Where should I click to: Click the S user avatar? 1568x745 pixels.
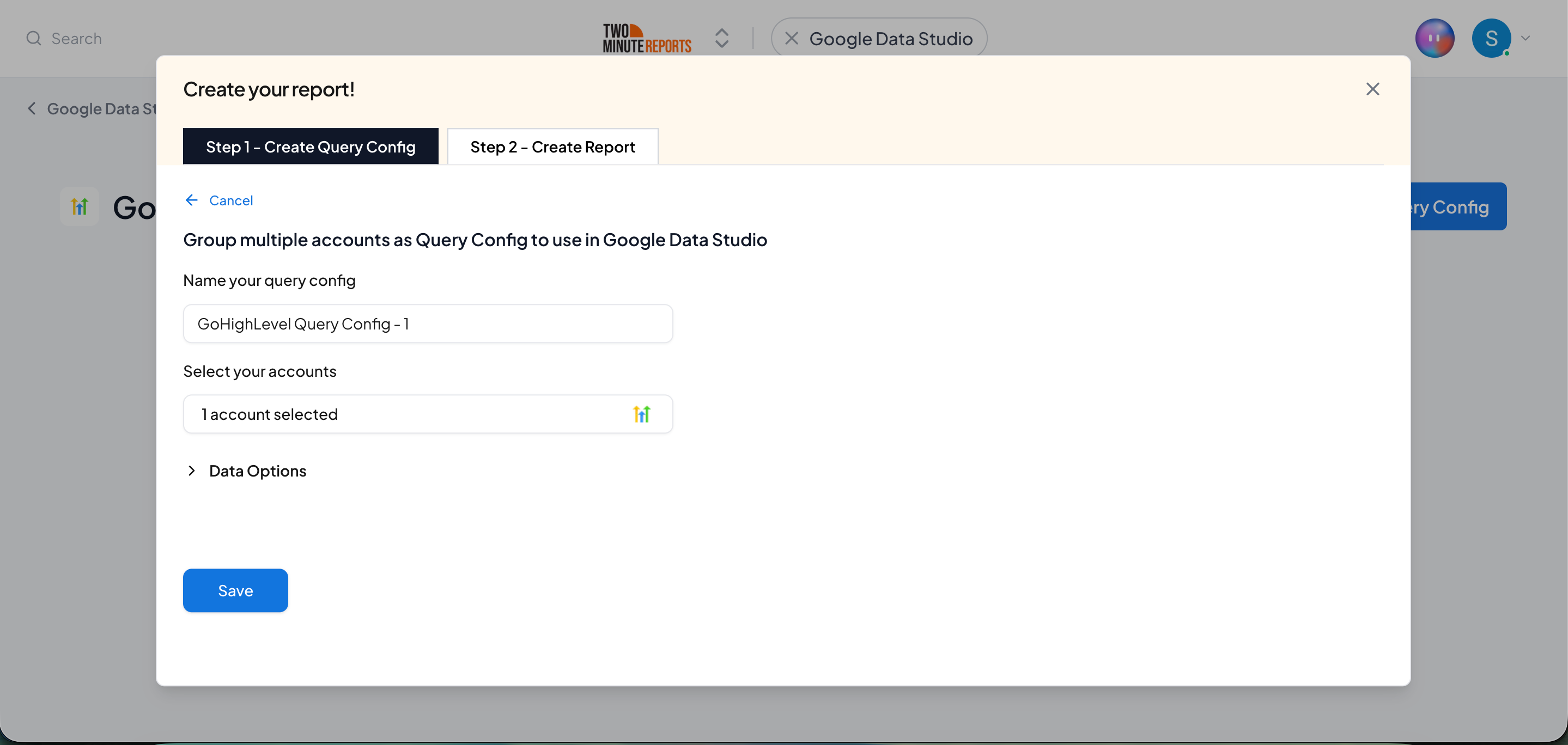point(1491,38)
